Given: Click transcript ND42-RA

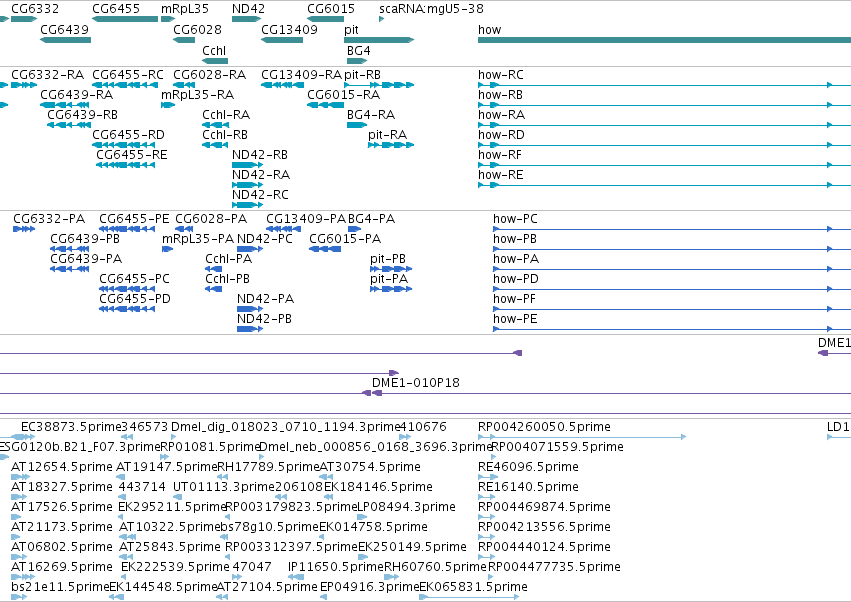Looking at the screenshot, I should click(x=261, y=175).
